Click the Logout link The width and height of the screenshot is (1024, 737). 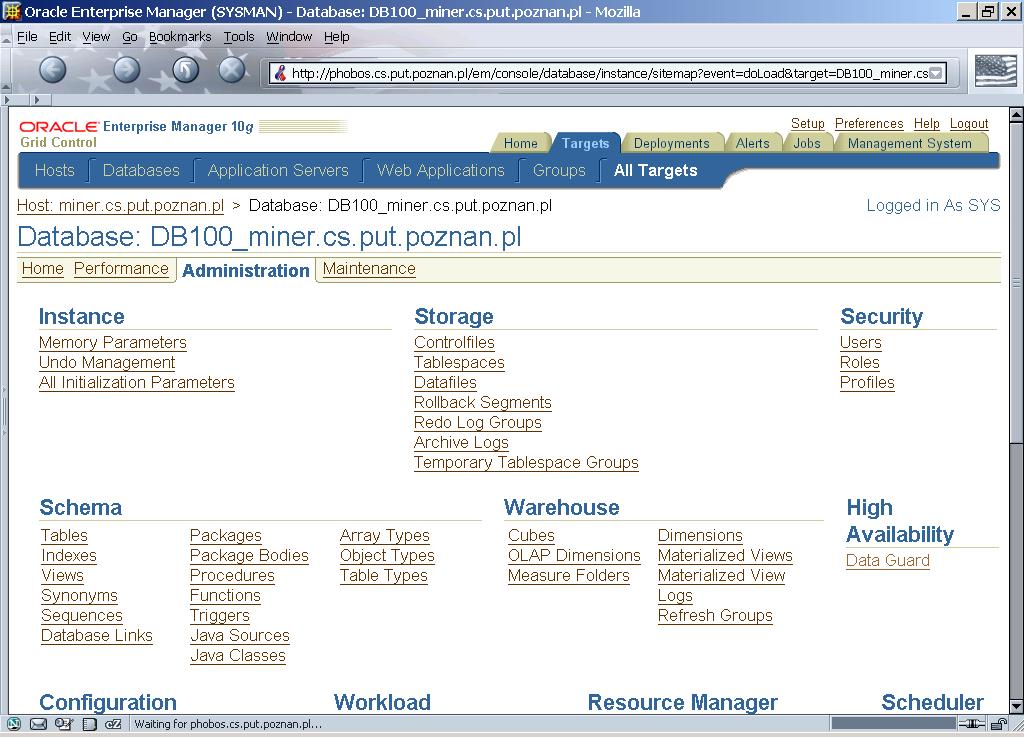969,123
